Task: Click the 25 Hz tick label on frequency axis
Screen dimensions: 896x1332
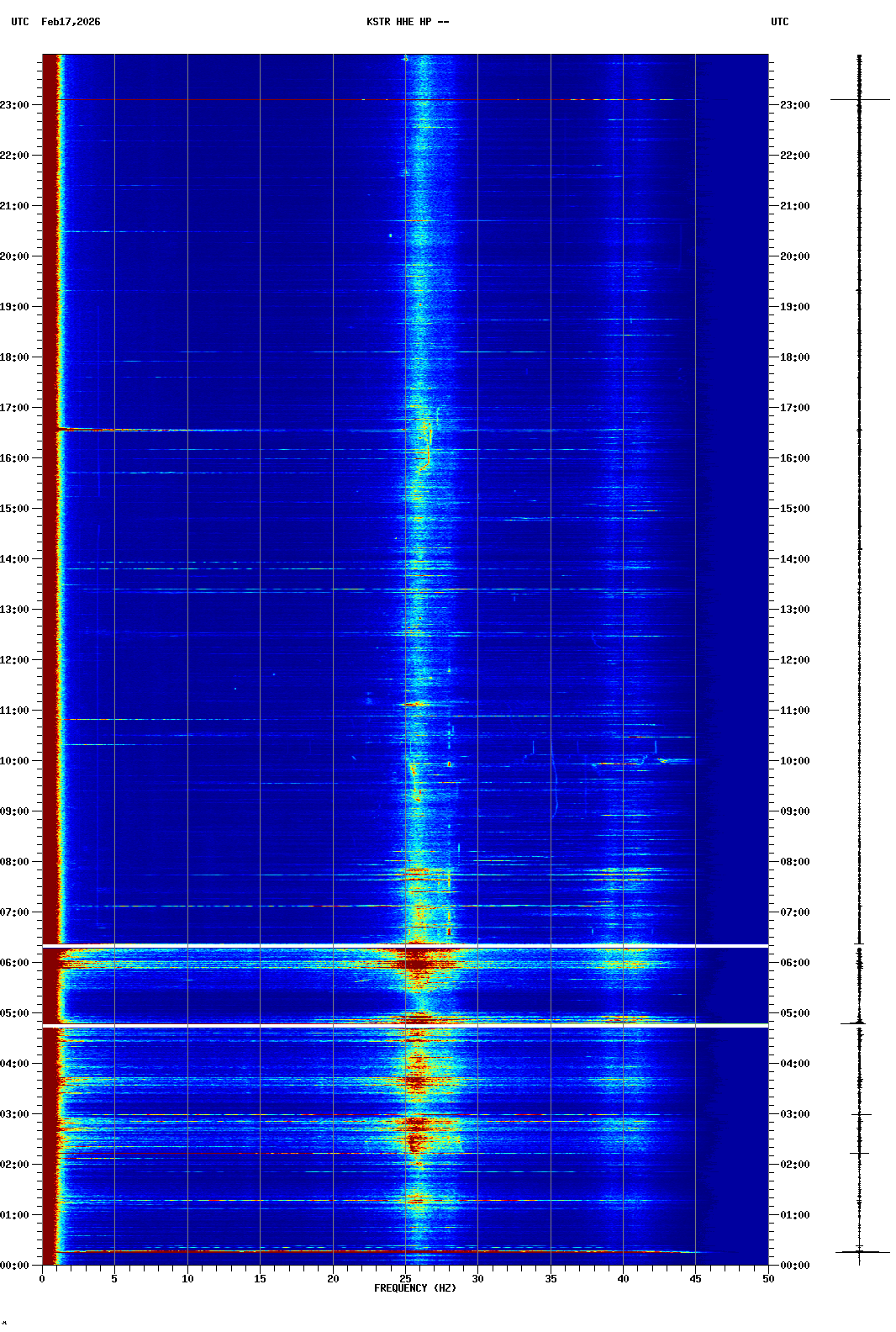Action: [405, 1279]
